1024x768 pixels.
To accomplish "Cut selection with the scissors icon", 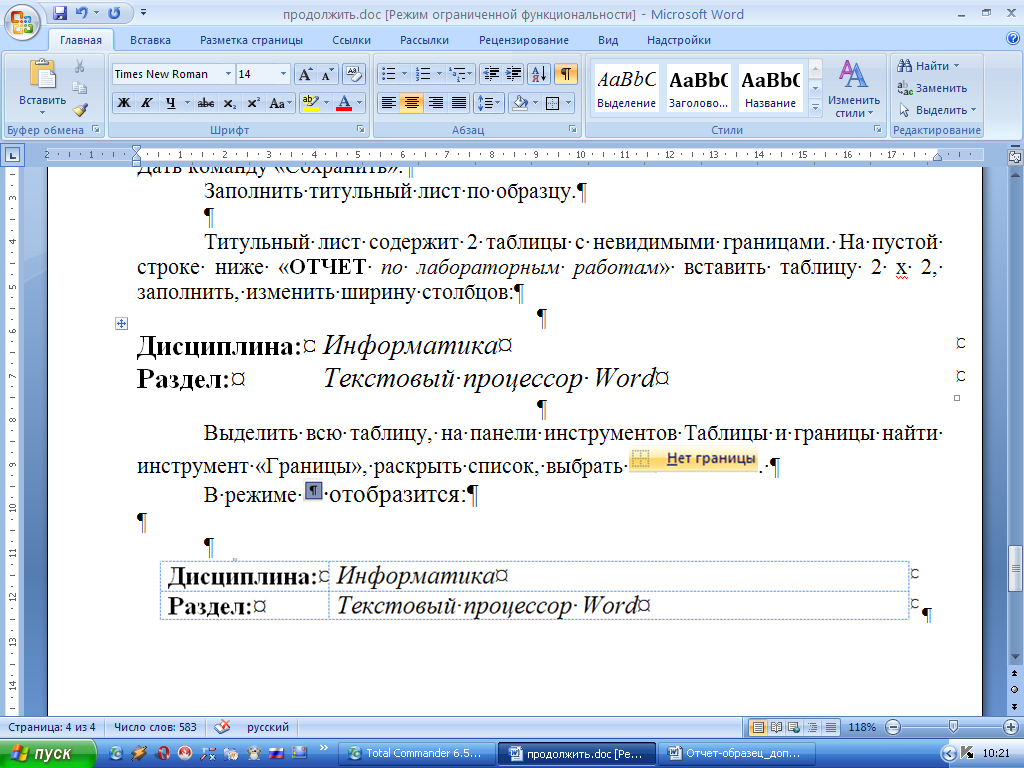I will tap(80, 66).
